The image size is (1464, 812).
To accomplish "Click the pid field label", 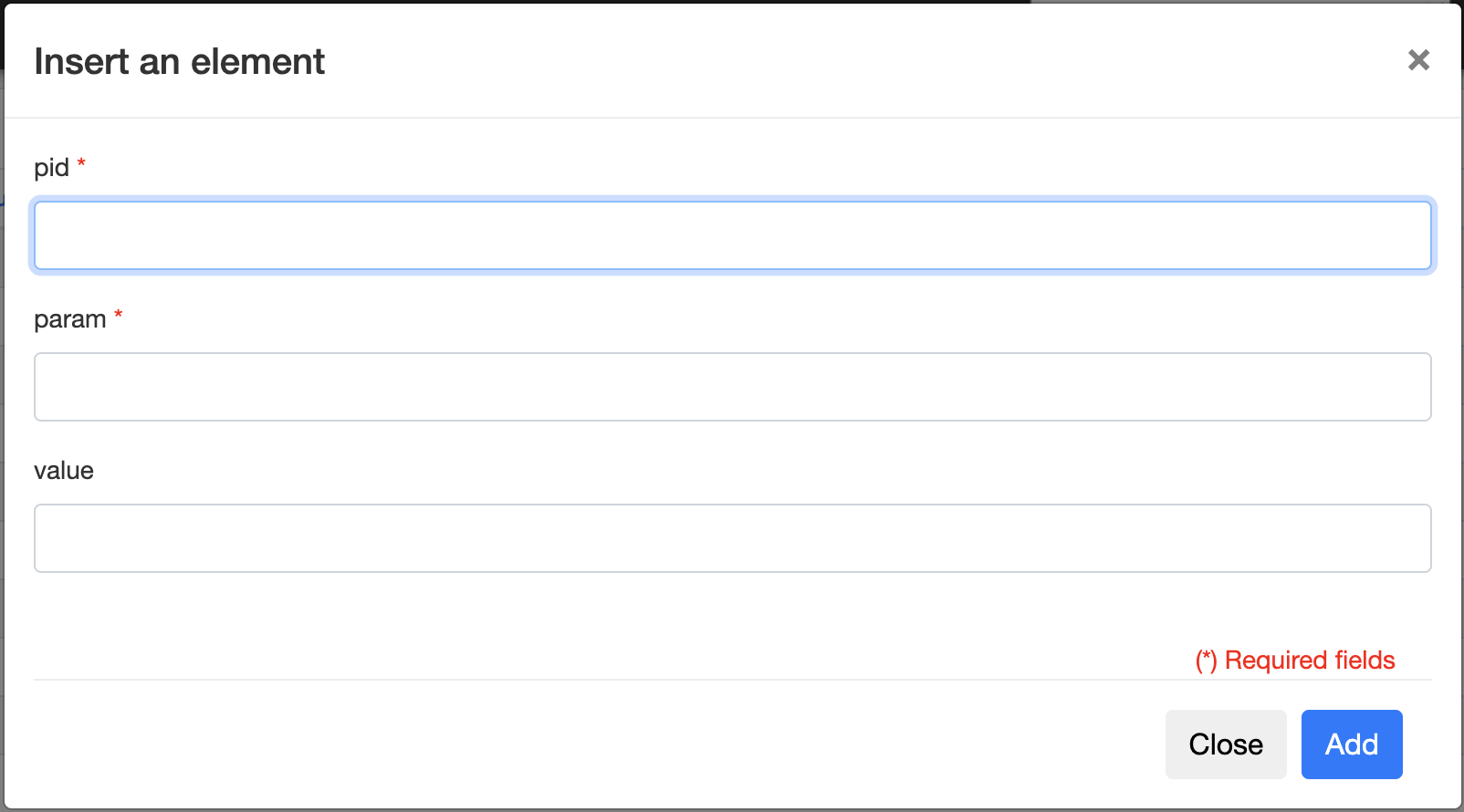I will [x=51, y=168].
